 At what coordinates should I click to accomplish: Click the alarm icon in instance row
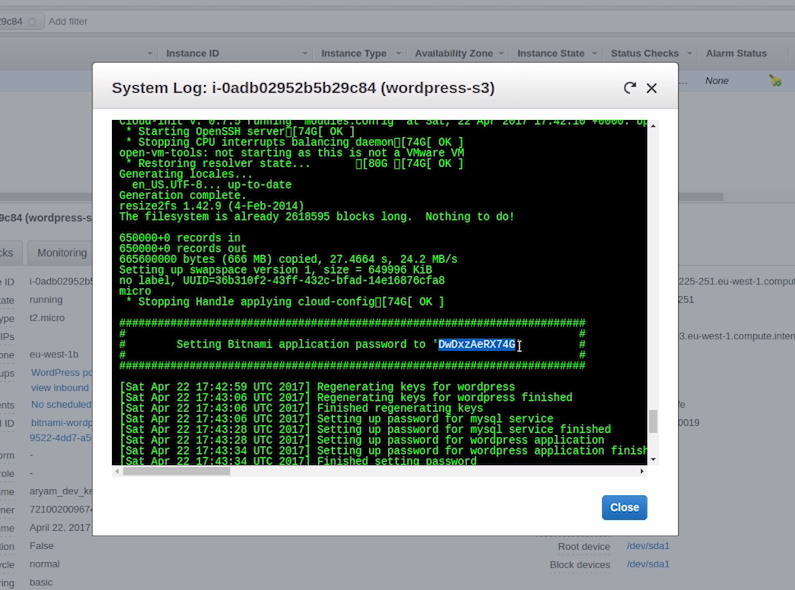click(x=775, y=80)
